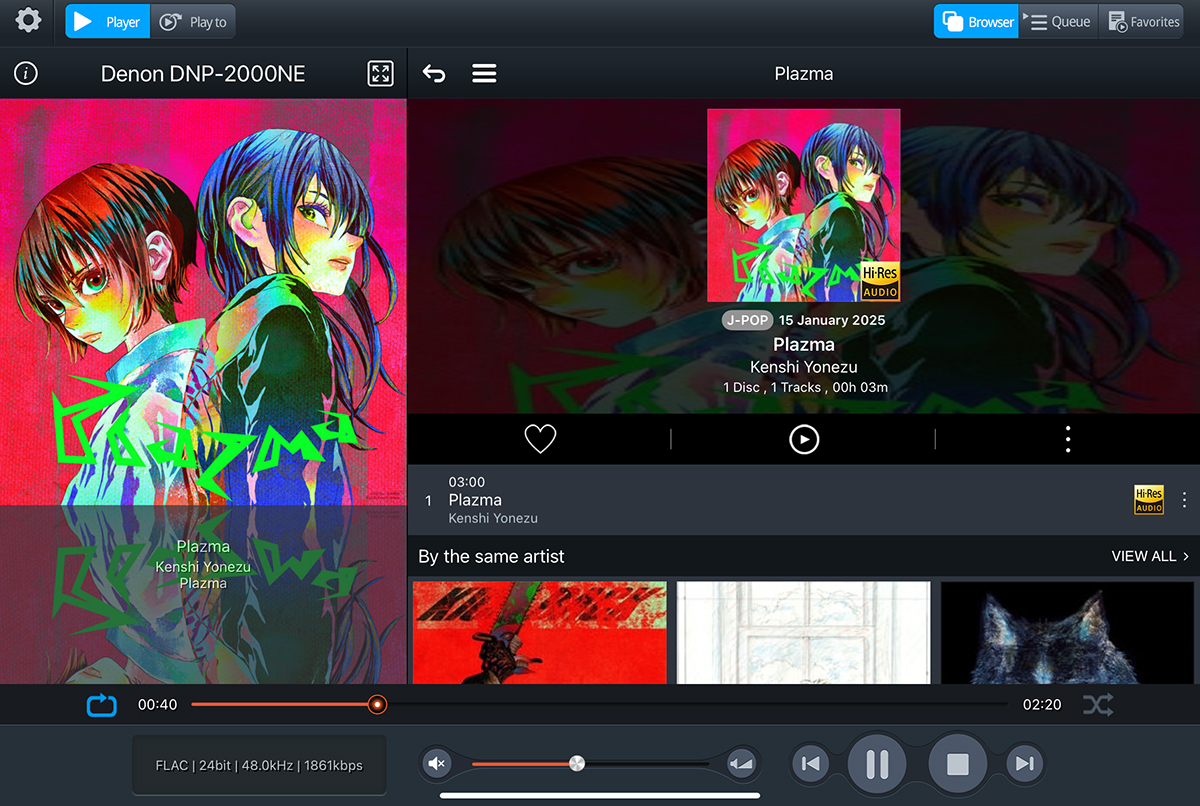
Task: Switch to the Queue tab
Action: (1058, 21)
